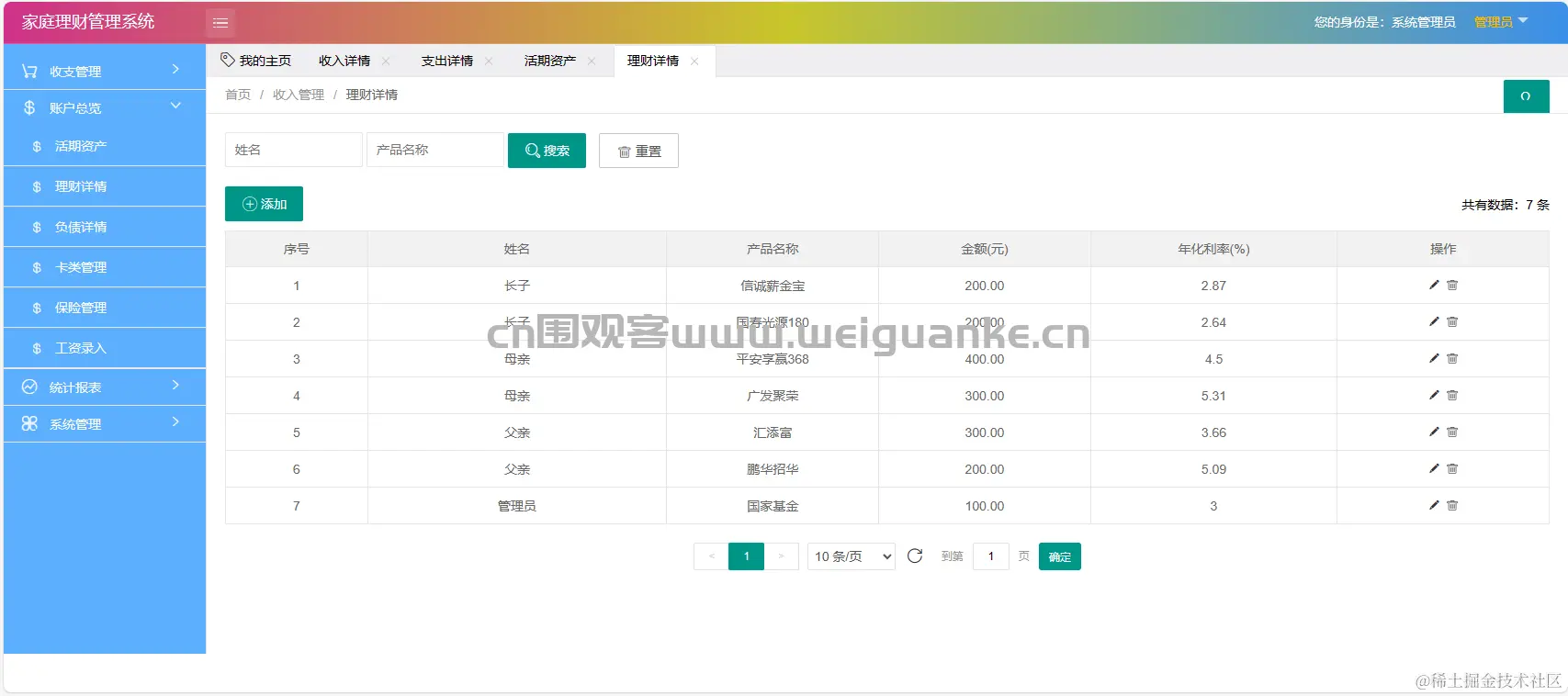Close the 收入详情 tab
This screenshot has width=1568, height=696.
(x=386, y=62)
